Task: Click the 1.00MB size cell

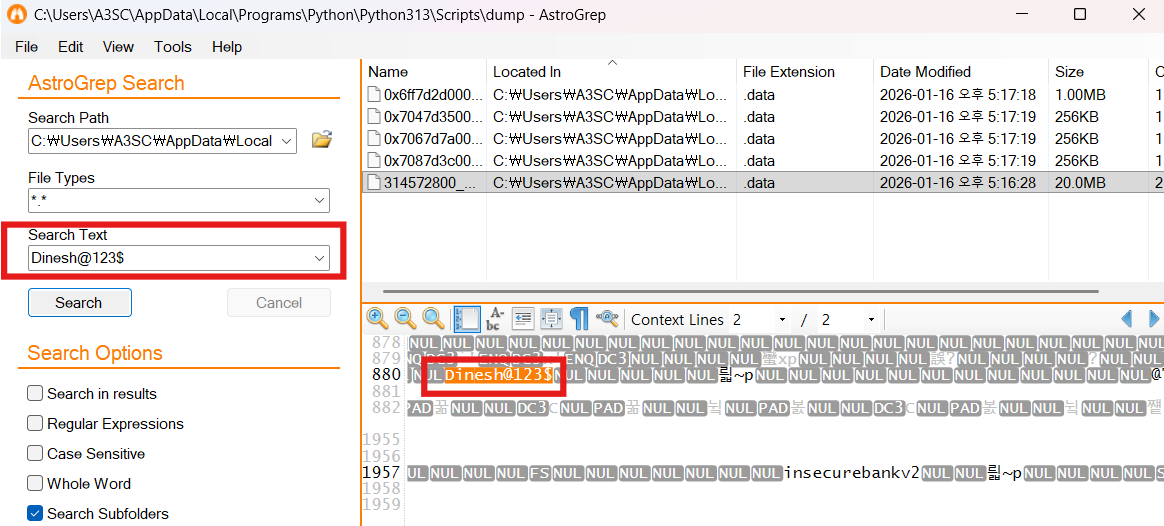Action: tap(1081, 95)
